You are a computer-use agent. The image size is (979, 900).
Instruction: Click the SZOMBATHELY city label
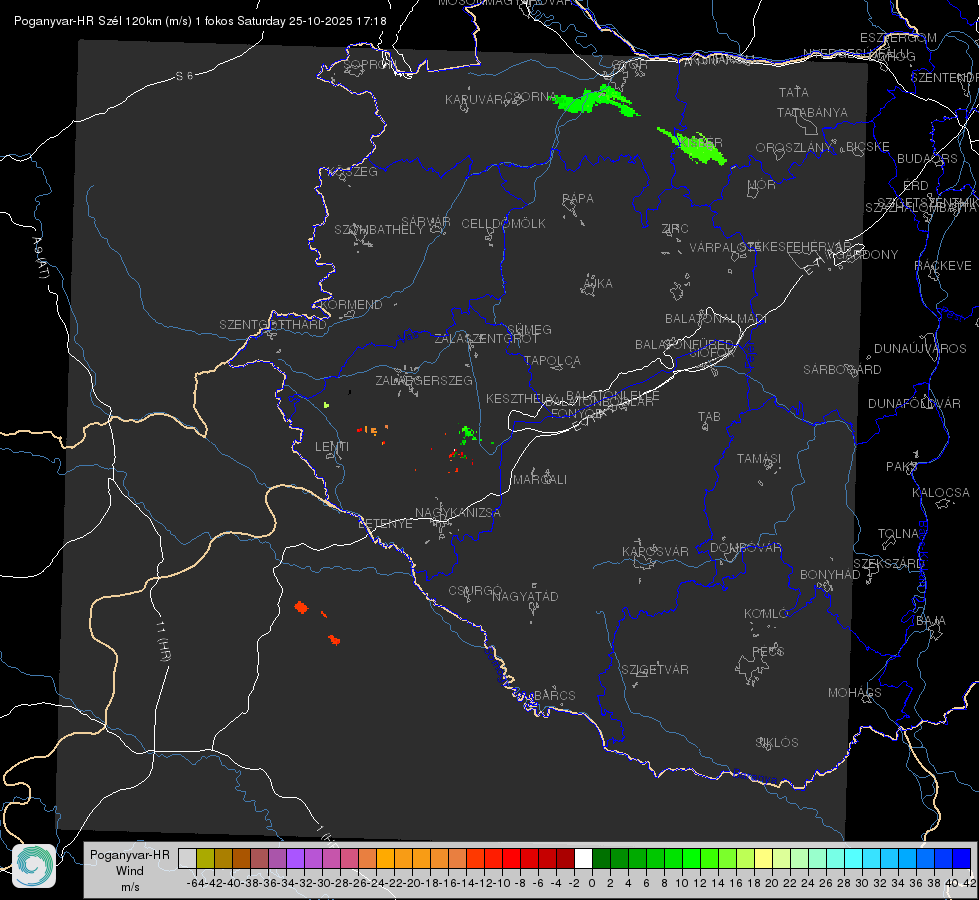[378, 230]
